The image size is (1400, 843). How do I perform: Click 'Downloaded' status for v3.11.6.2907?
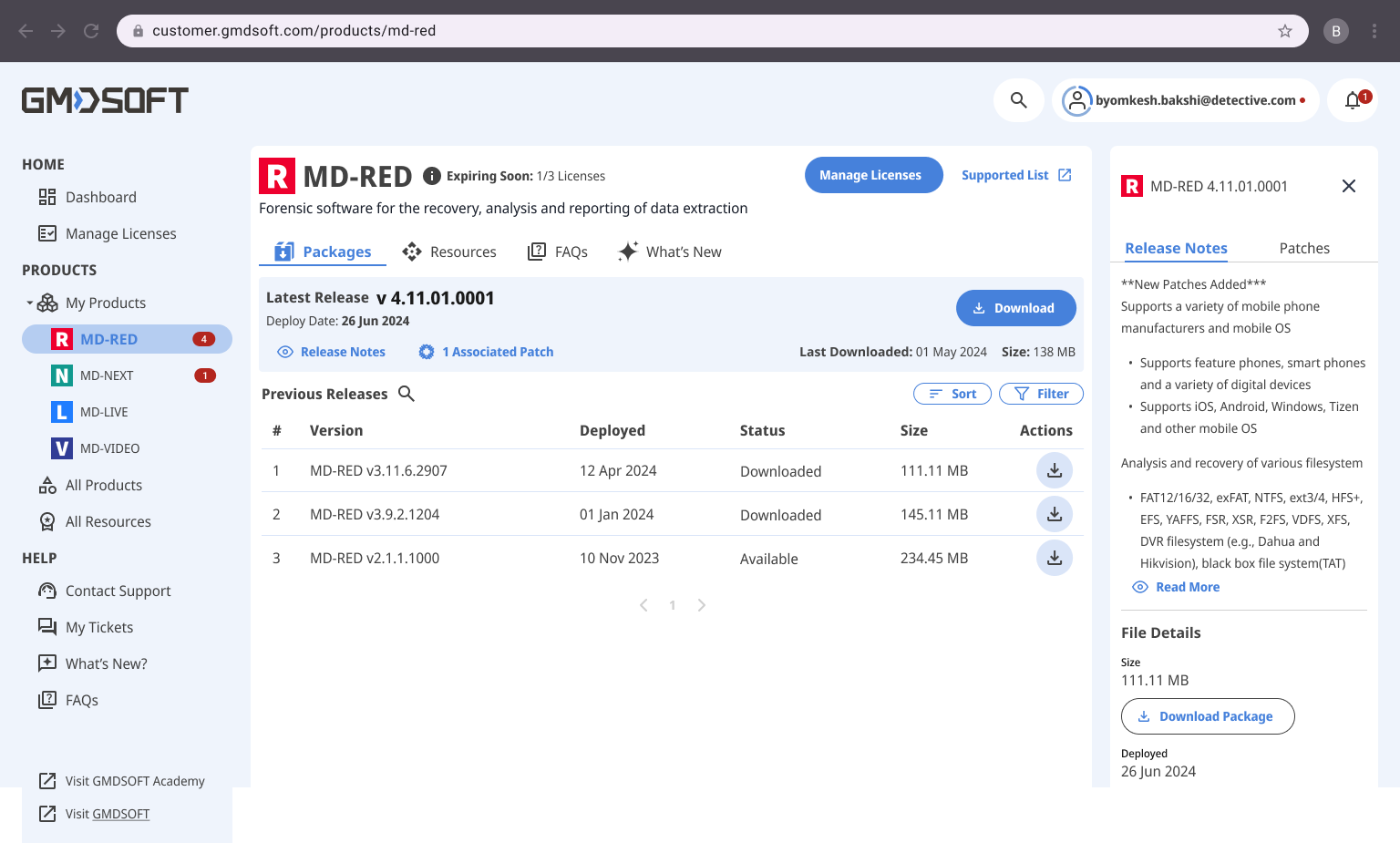(780, 471)
